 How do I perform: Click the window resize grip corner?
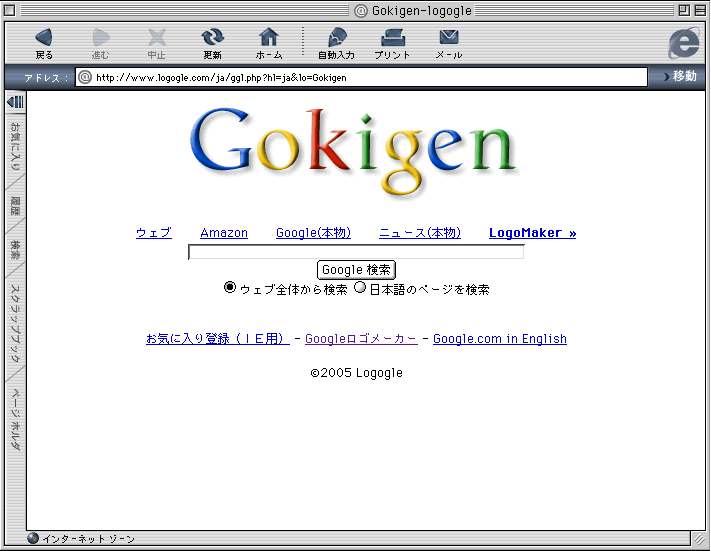[x=699, y=538]
